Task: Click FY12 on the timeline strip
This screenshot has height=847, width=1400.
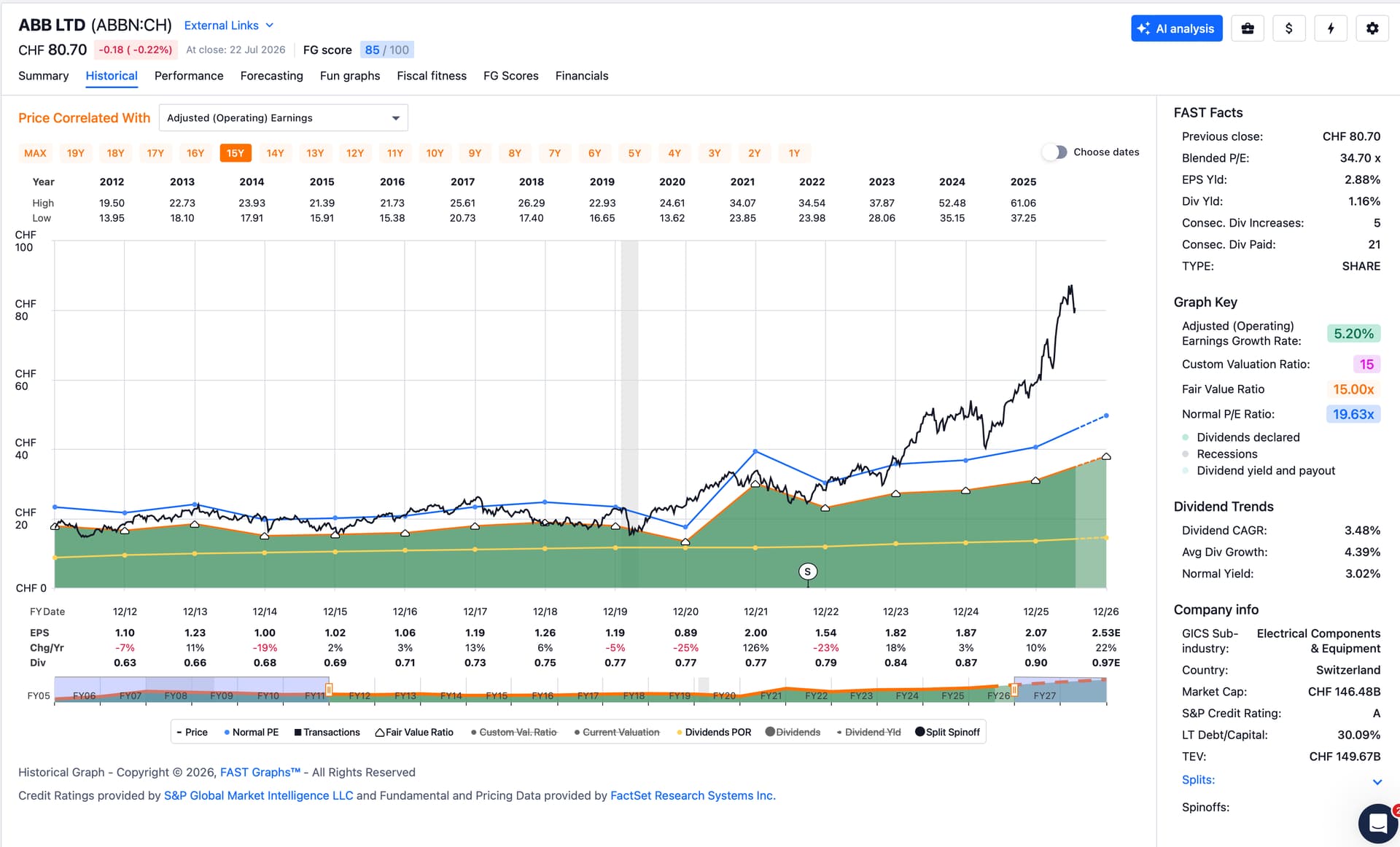Action: click(x=359, y=696)
